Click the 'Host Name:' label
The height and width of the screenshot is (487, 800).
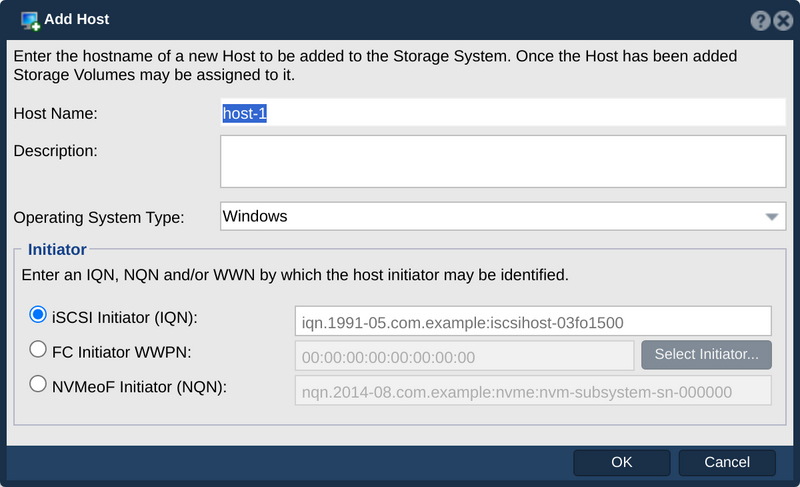pyautogui.click(x=55, y=113)
